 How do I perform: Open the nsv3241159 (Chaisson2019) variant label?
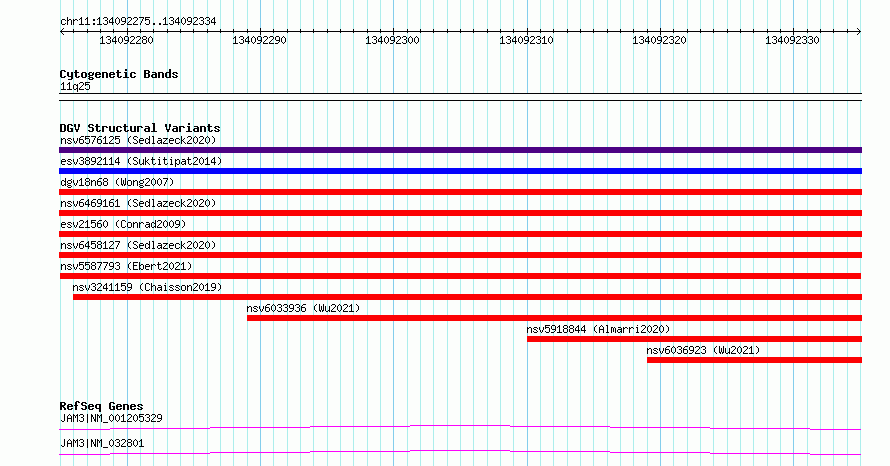147,287
